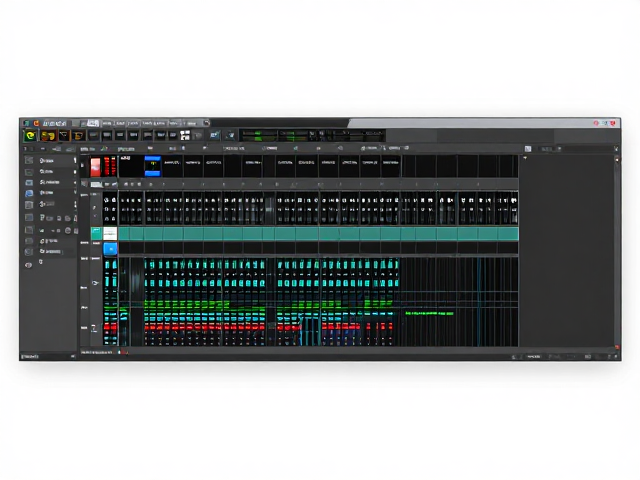The image size is (640, 480).
Task: Toggle the teal track header button
Action: (96, 234)
